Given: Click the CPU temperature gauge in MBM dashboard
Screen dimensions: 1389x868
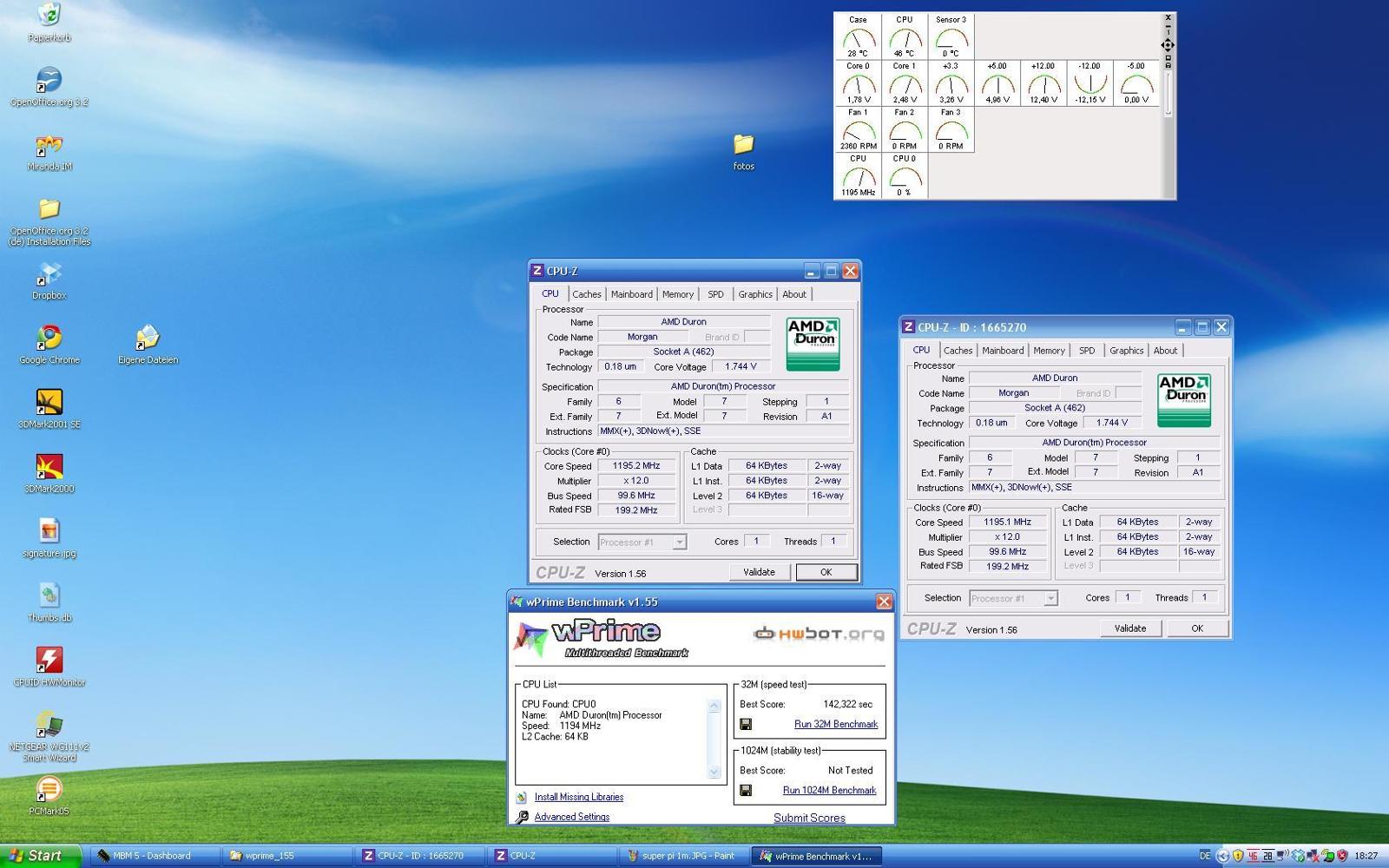Looking at the screenshot, I should coord(905,36).
